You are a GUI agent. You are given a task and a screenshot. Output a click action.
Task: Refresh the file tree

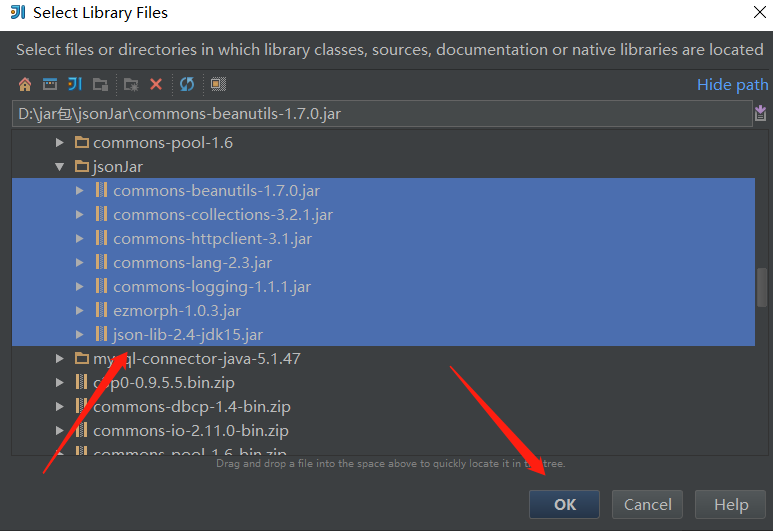click(187, 85)
